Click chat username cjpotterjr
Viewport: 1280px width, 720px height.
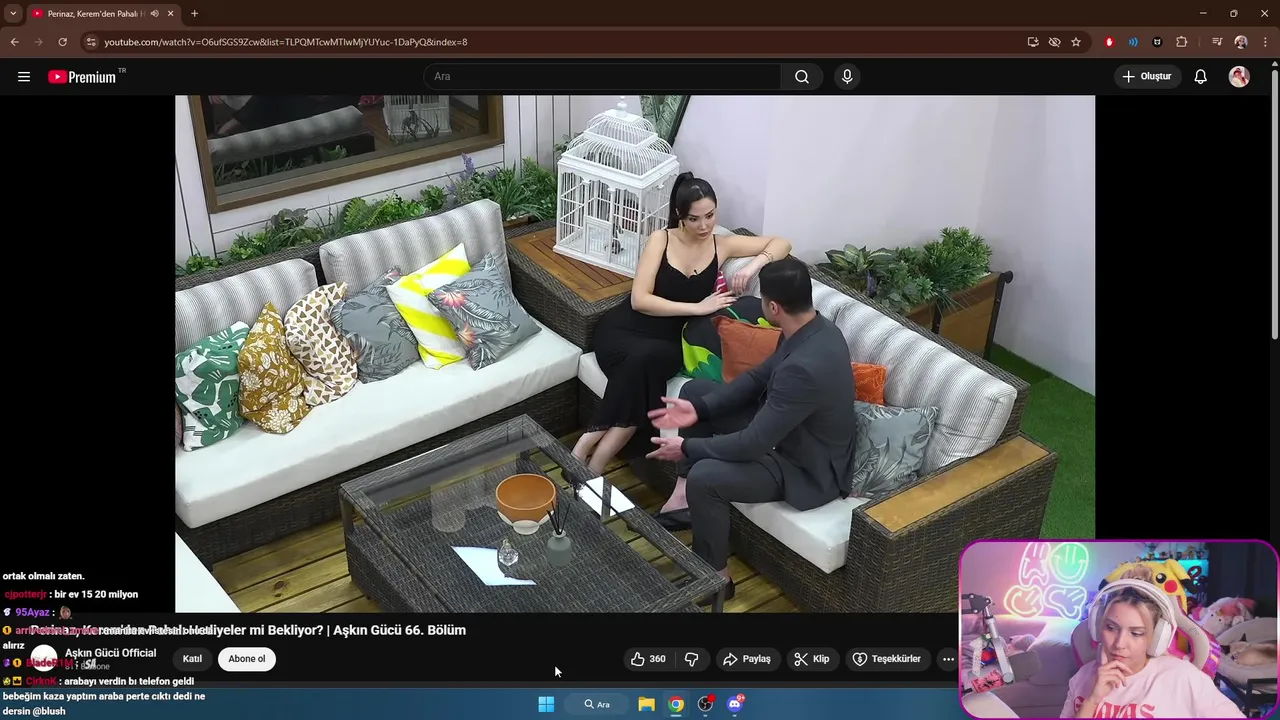click(25, 594)
